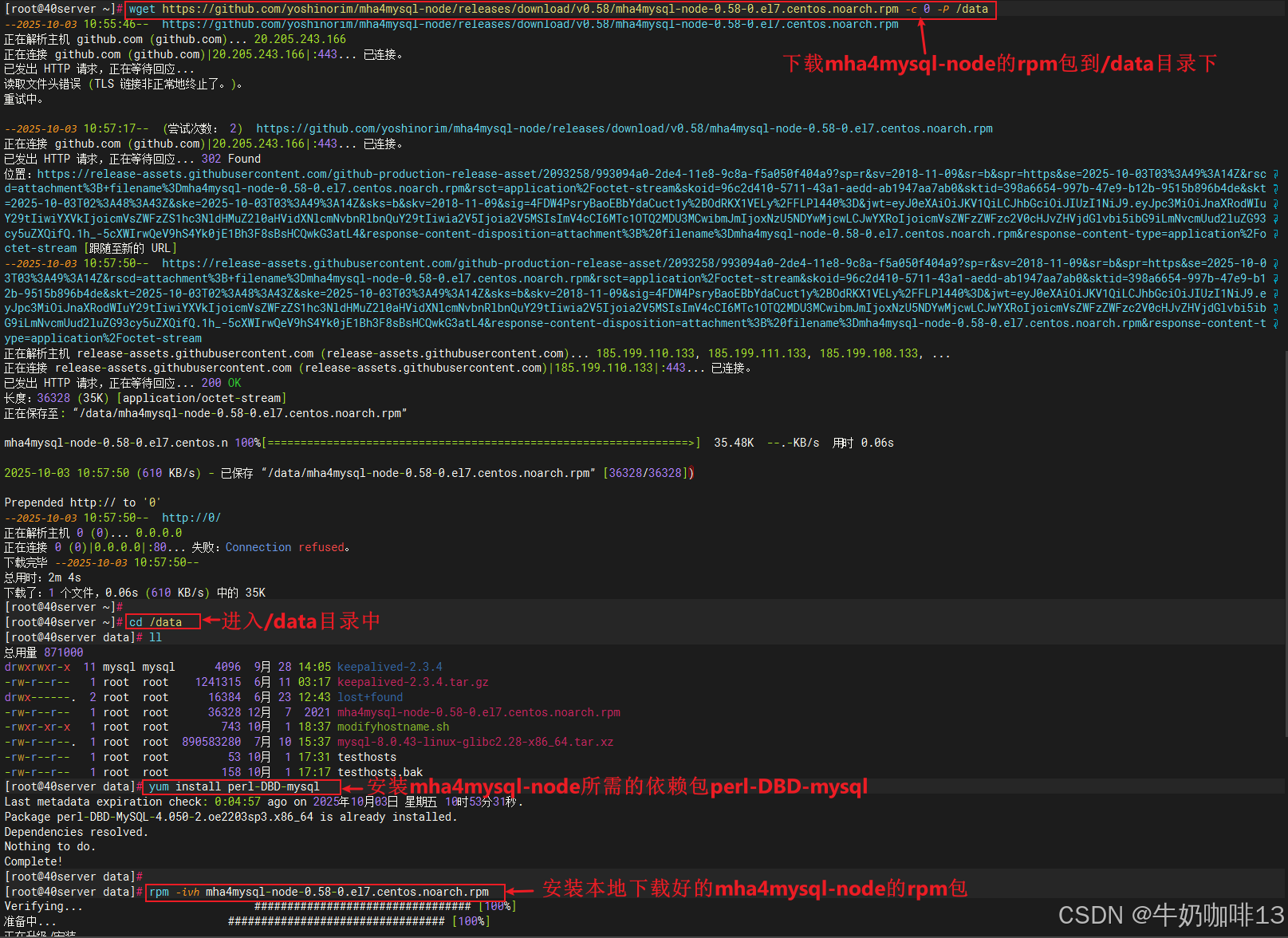
Task: Select lost+found directory entry
Action: [370, 697]
